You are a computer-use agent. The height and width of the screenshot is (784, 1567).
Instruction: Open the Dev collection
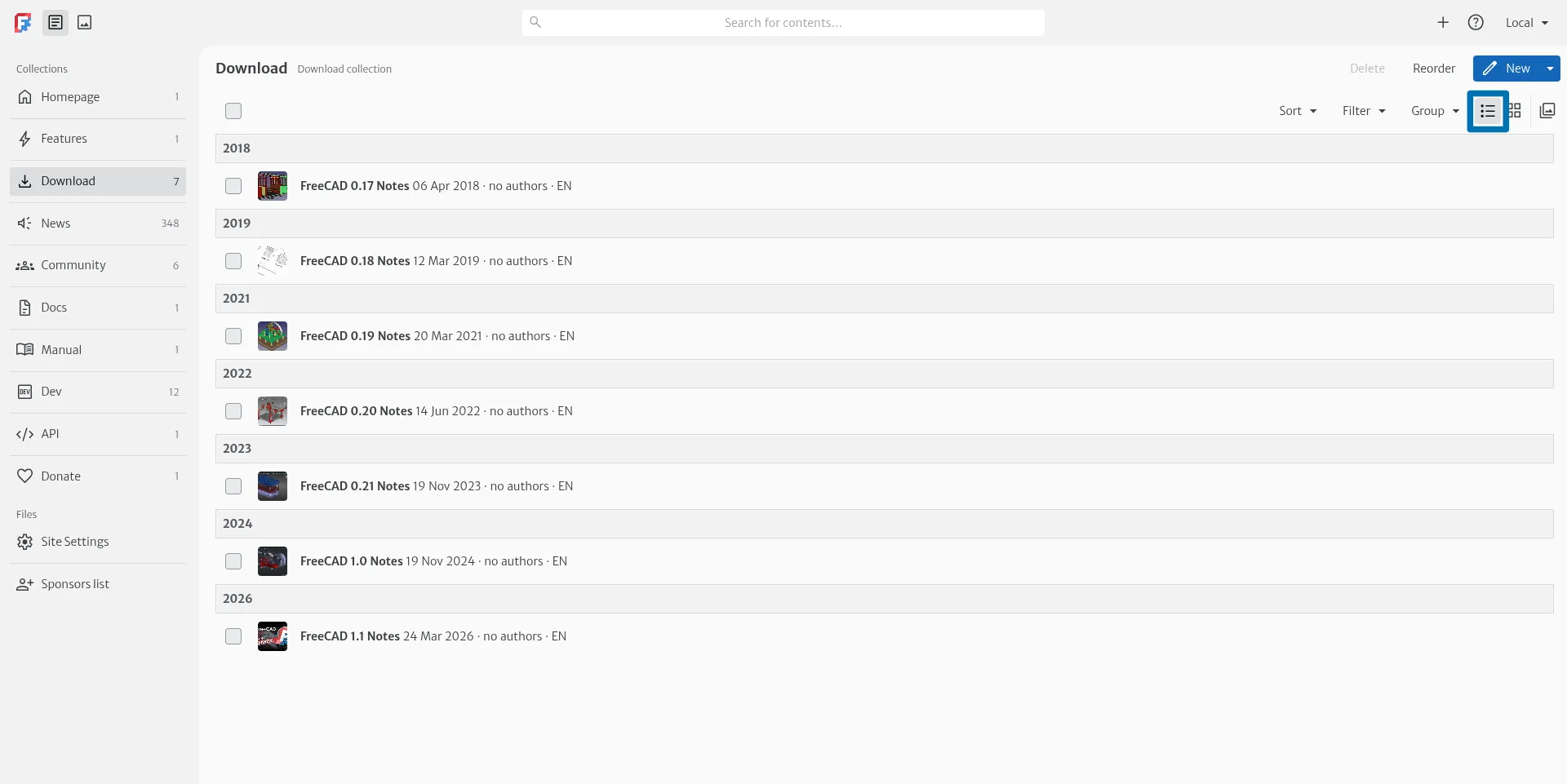point(98,392)
